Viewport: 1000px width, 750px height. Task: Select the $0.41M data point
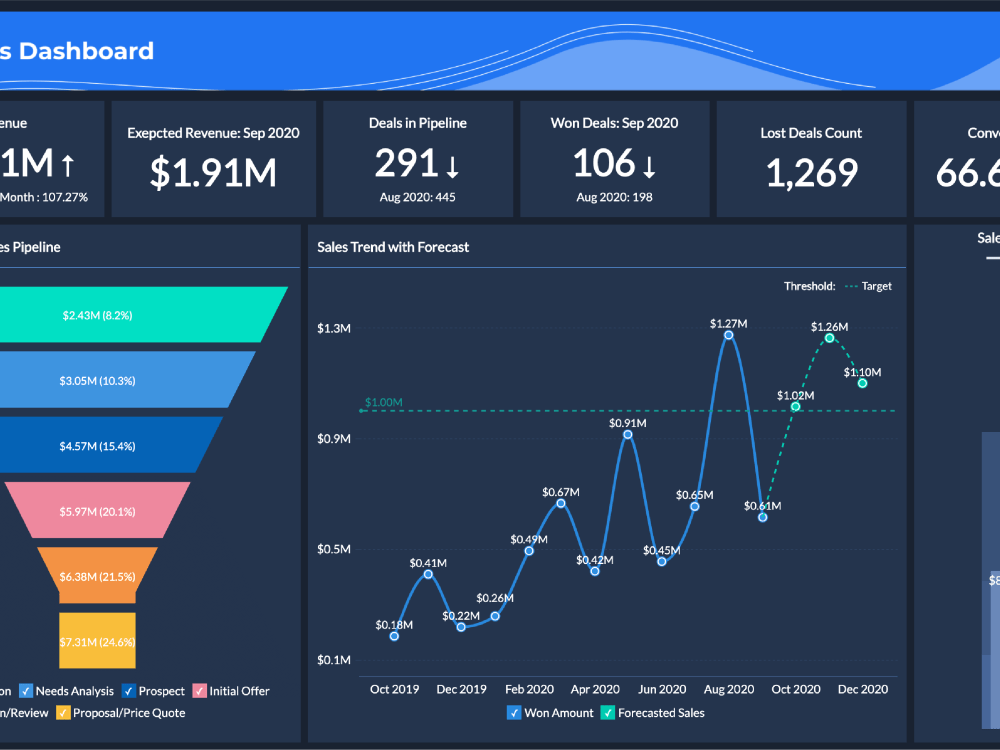[428, 574]
